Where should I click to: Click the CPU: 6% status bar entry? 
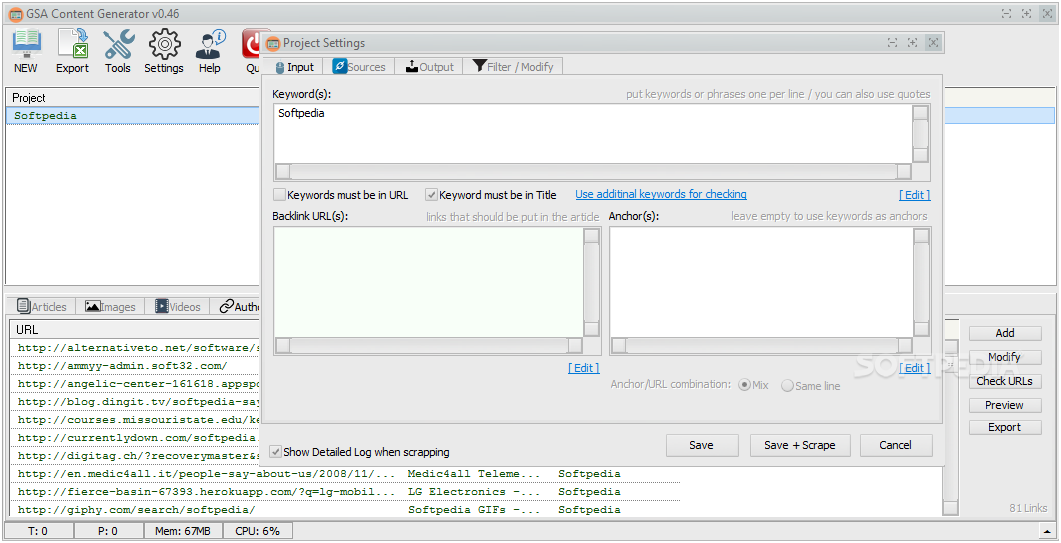click(x=257, y=531)
